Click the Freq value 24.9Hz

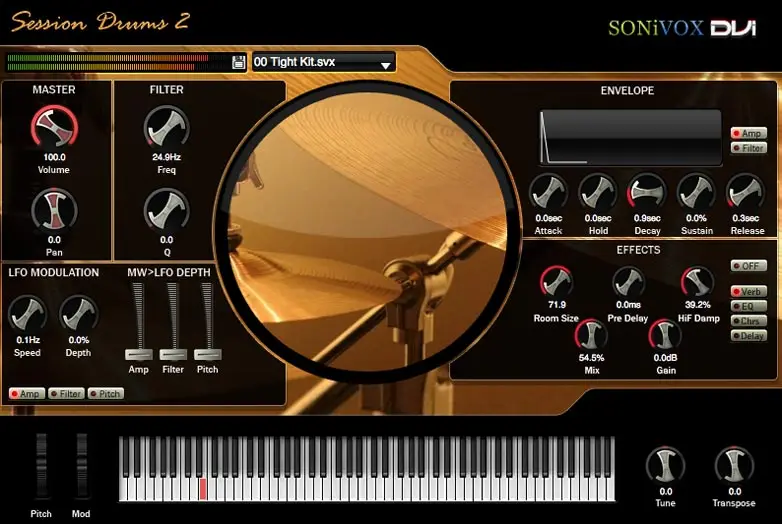point(167,157)
